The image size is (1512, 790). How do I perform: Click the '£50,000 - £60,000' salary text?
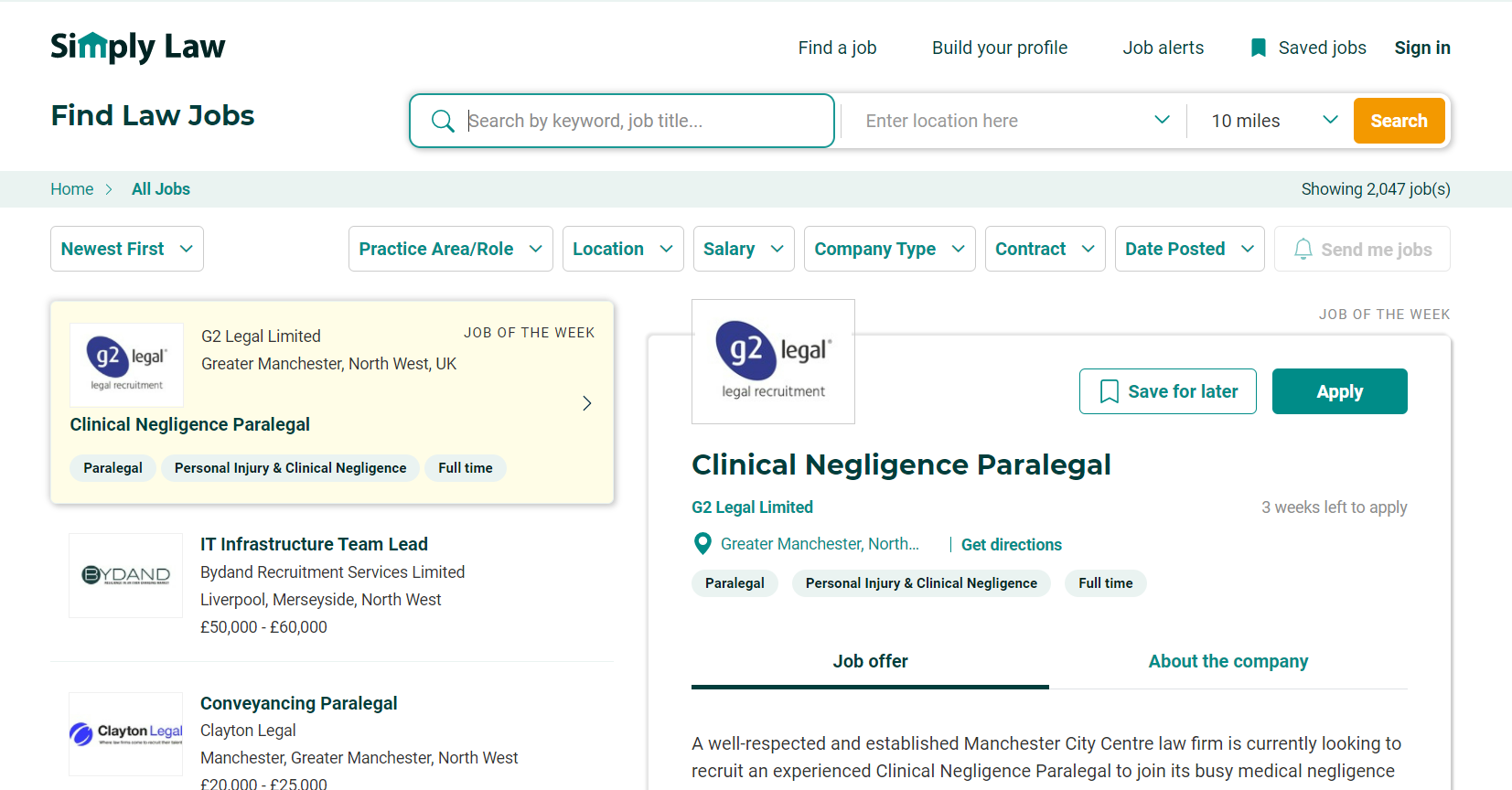tap(263, 627)
